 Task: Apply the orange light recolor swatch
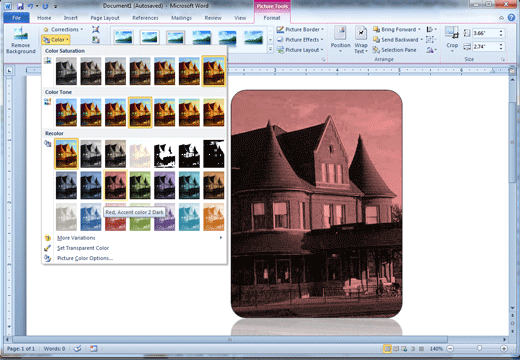pyautogui.click(x=214, y=217)
